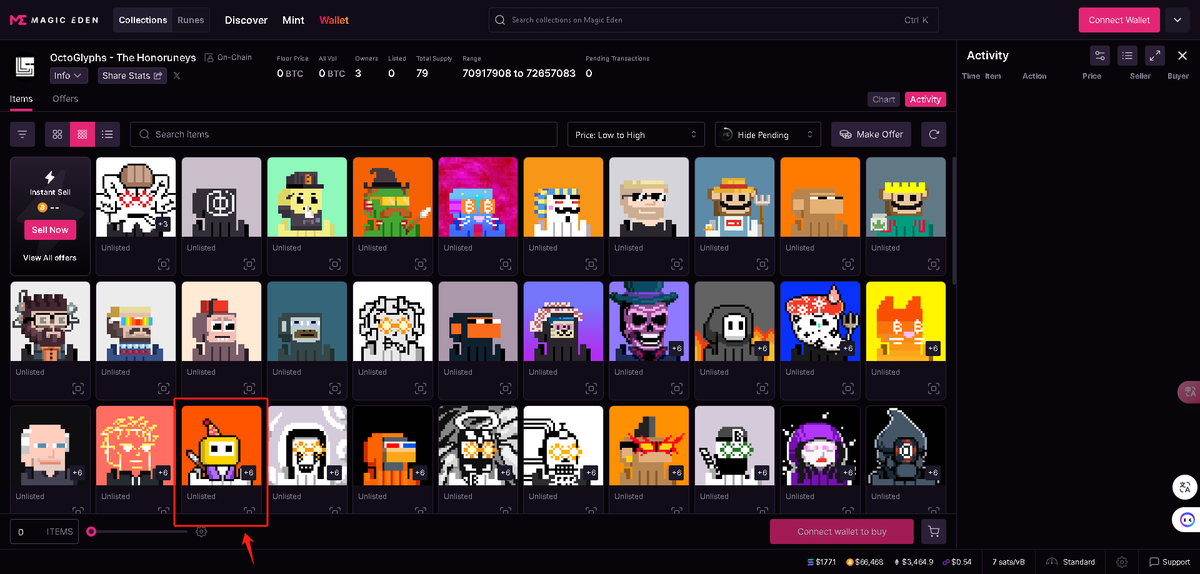Open sweep settings gear near slider
This screenshot has width=1200, height=574.
pos(201,532)
